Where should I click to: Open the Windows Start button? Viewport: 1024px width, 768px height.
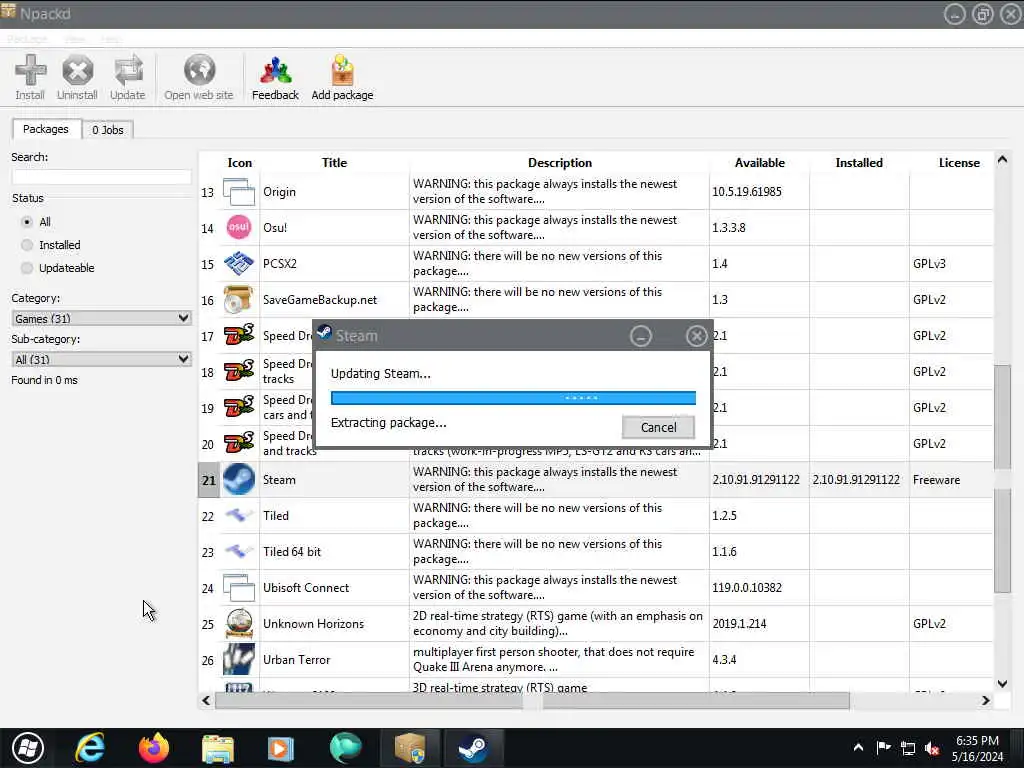coord(27,748)
